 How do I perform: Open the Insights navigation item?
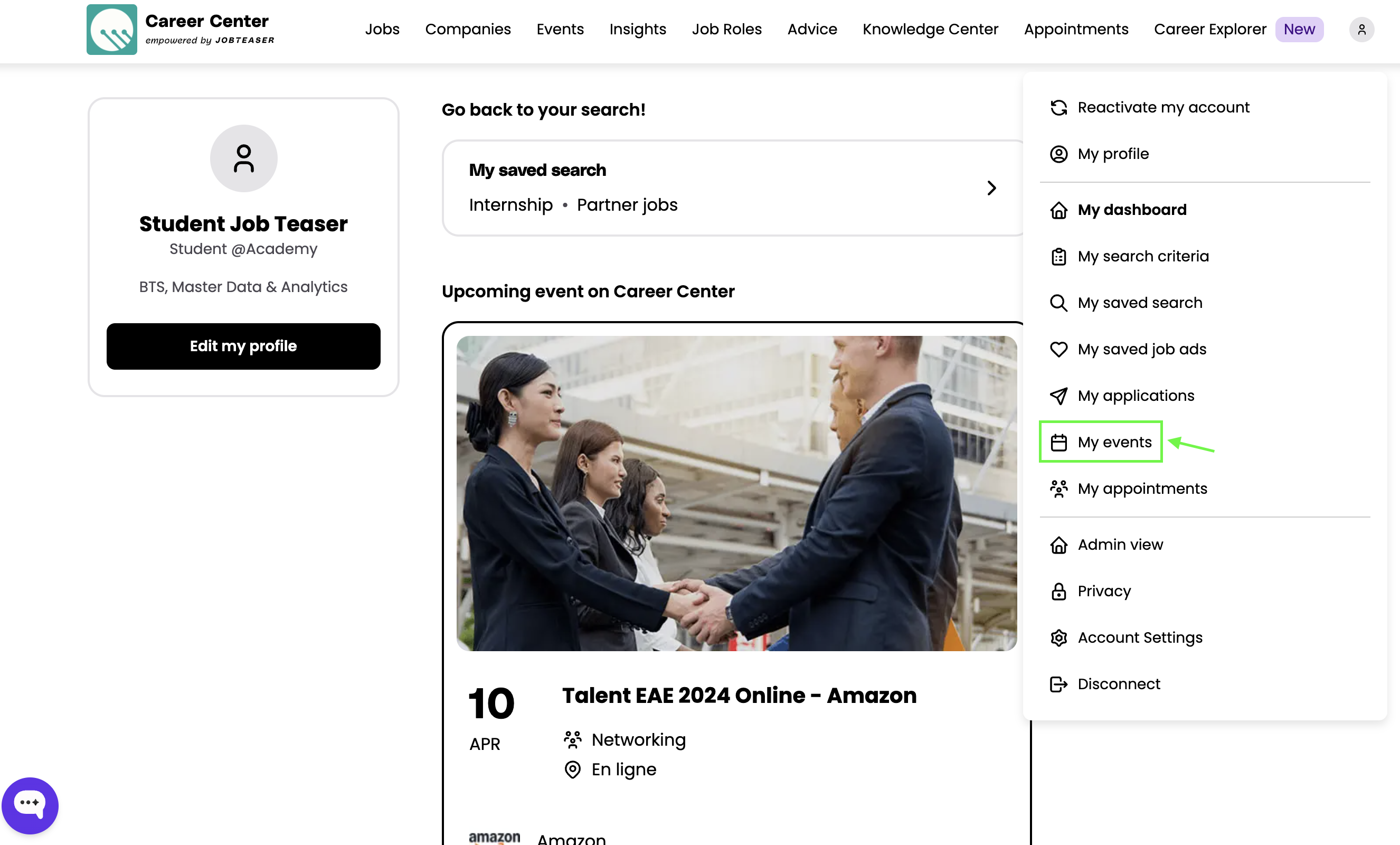pos(638,30)
